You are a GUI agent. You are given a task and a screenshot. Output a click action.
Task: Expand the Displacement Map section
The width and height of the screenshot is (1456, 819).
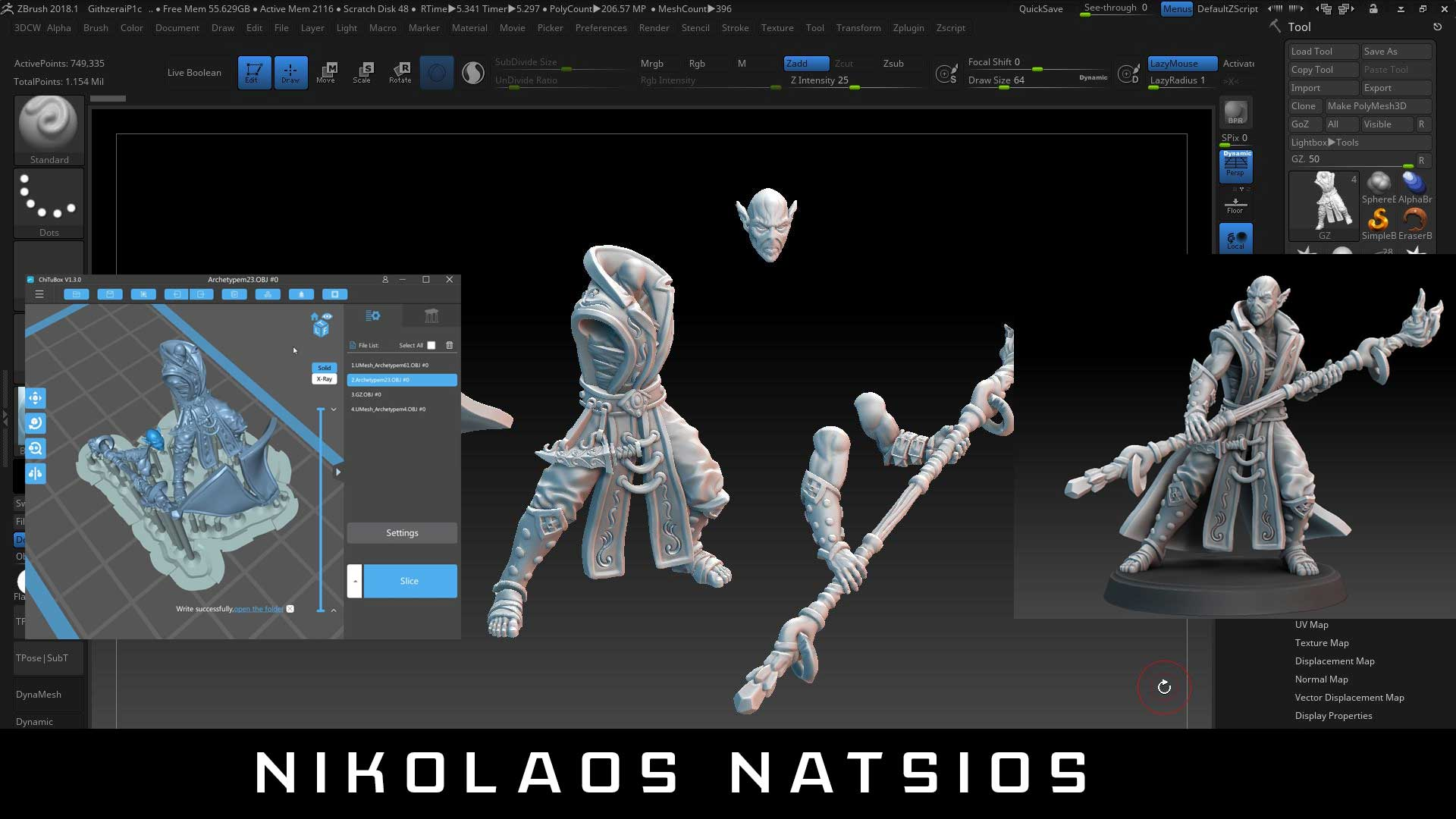tap(1334, 661)
